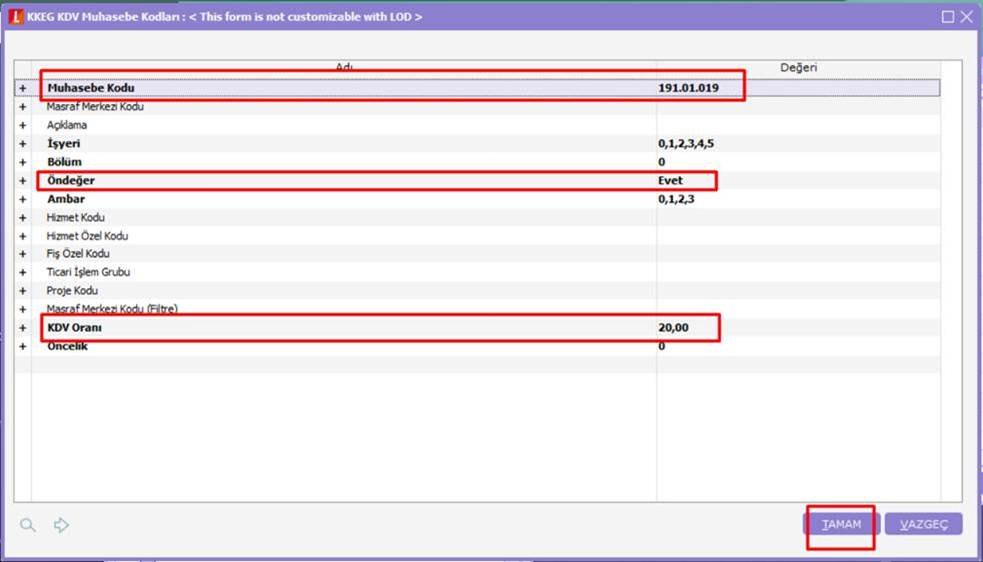
Task: Select the Öndeğer value Evet
Action: point(670,181)
